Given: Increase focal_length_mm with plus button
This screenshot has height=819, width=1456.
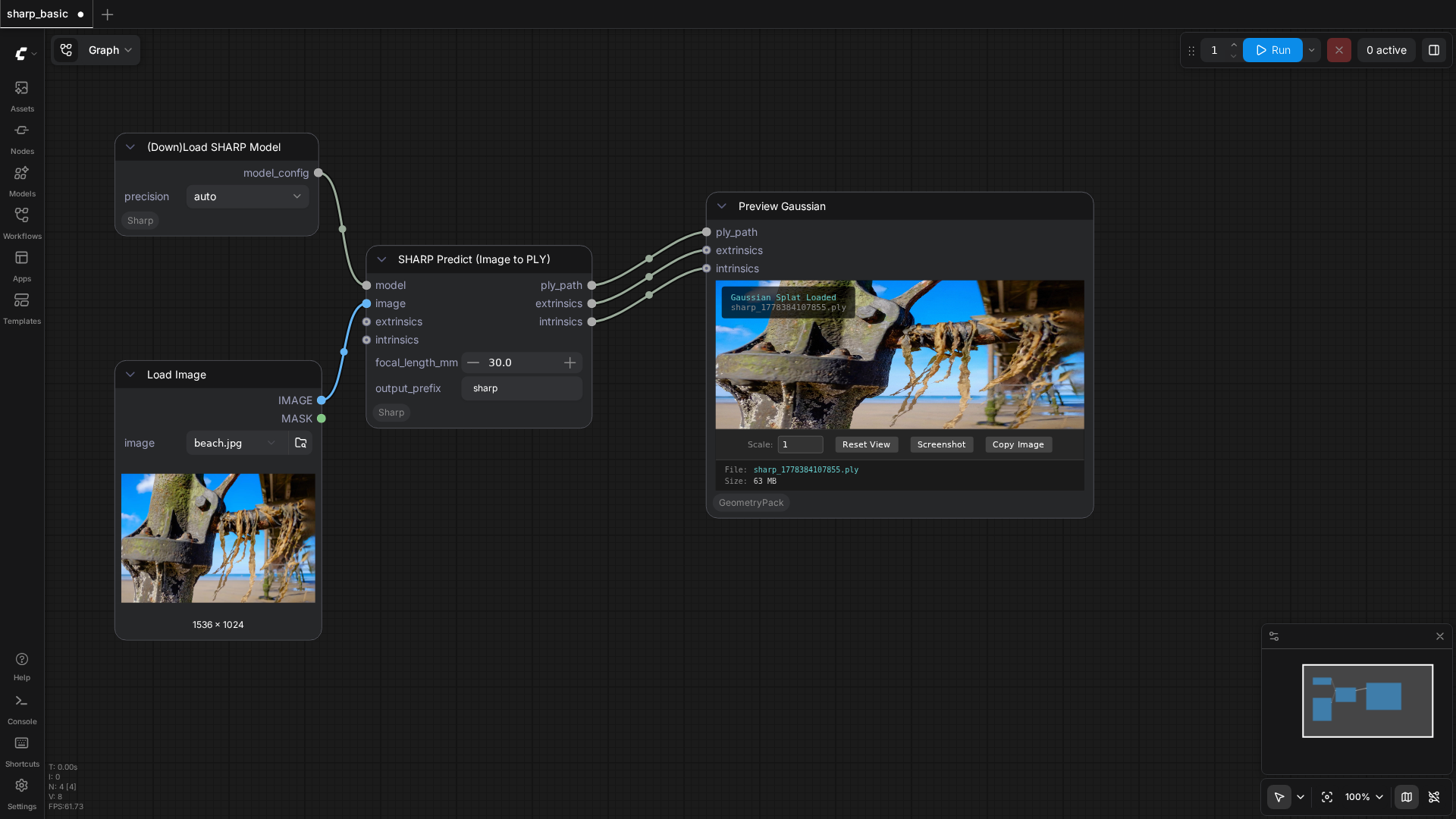Looking at the screenshot, I should pyautogui.click(x=570, y=362).
